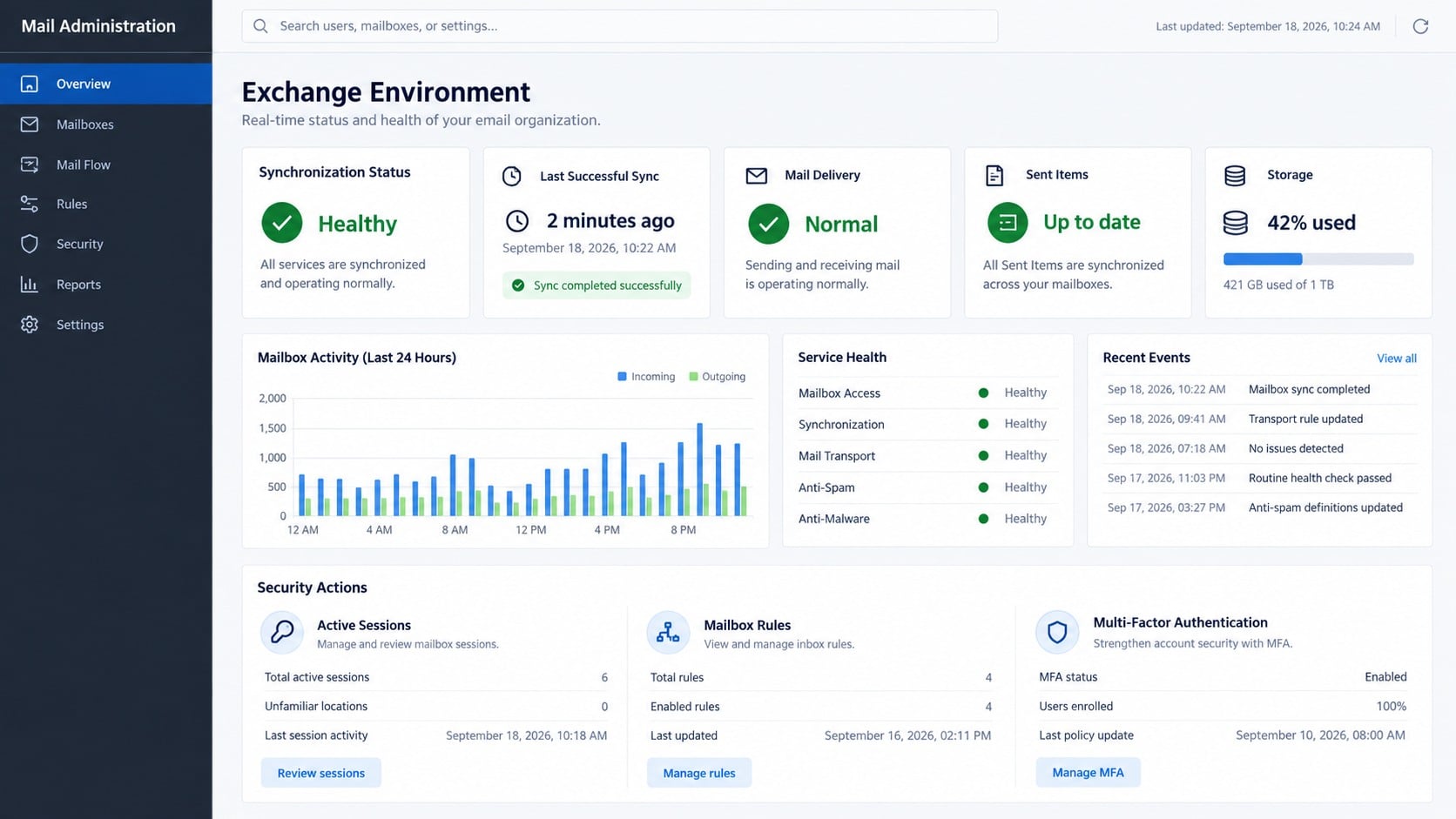Image resolution: width=1456 pixels, height=819 pixels.
Task: Click the Enabled rules row
Action: 821,706
